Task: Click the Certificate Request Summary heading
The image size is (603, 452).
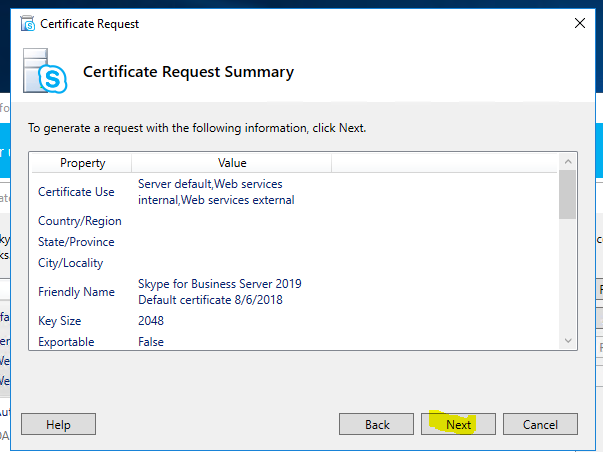Action: pyautogui.click(x=188, y=72)
